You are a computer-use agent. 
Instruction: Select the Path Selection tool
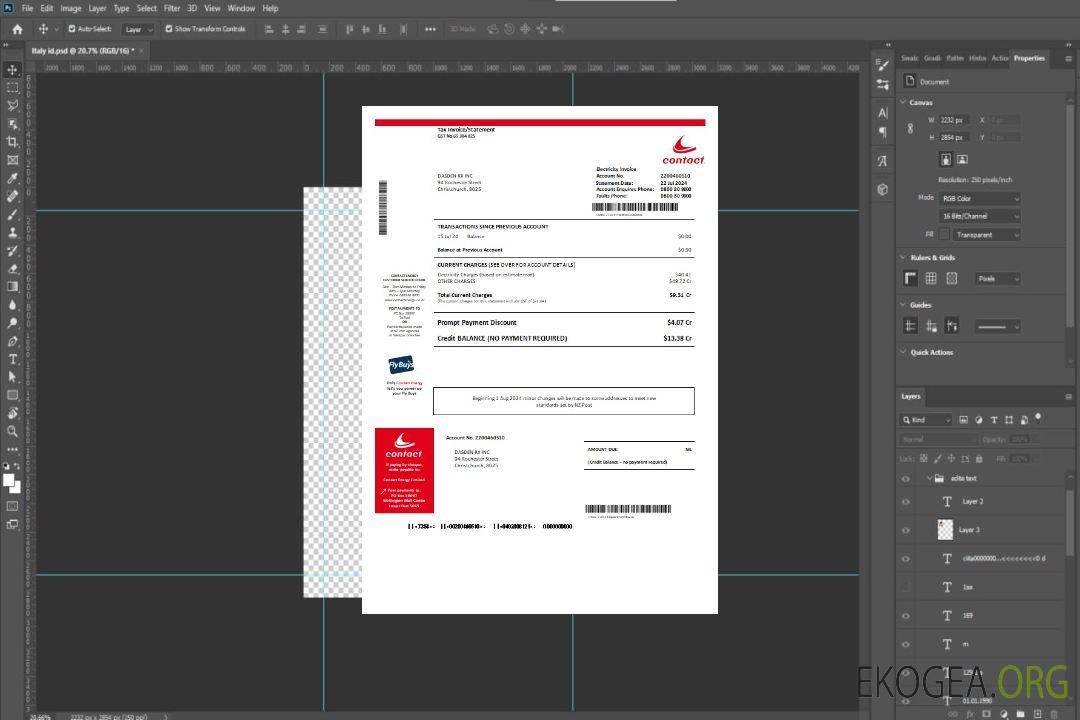[12, 377]
